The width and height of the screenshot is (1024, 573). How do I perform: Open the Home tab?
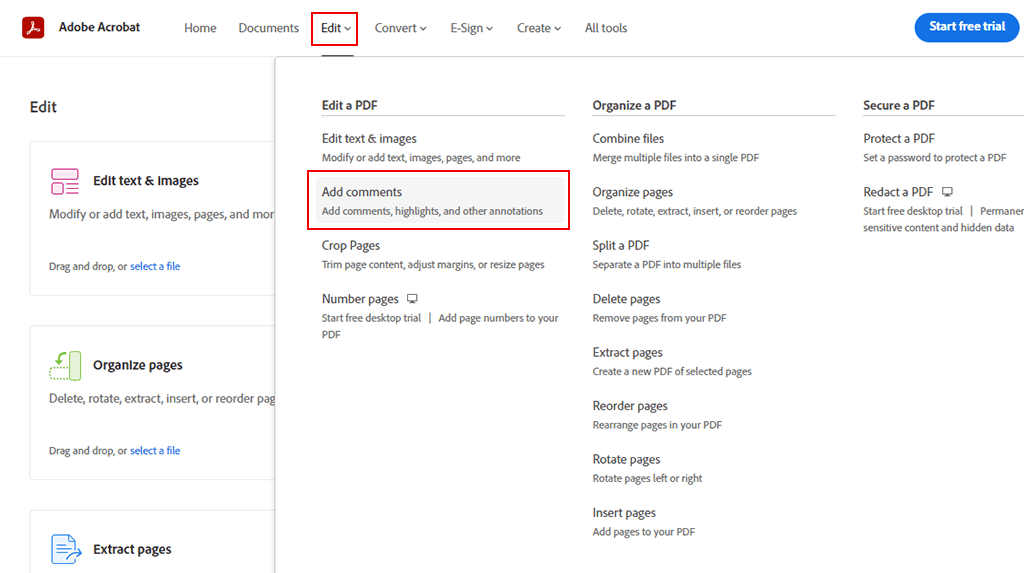[200, 28]
